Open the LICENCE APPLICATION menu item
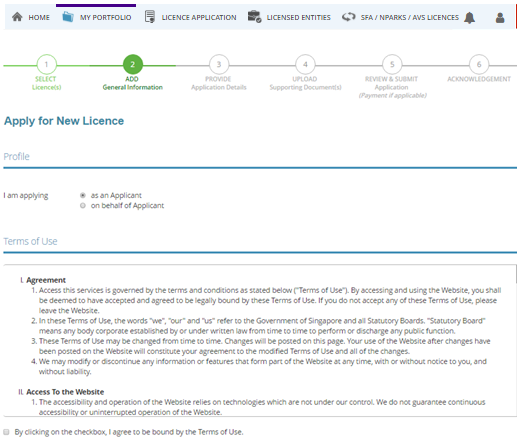 (199, 17)
